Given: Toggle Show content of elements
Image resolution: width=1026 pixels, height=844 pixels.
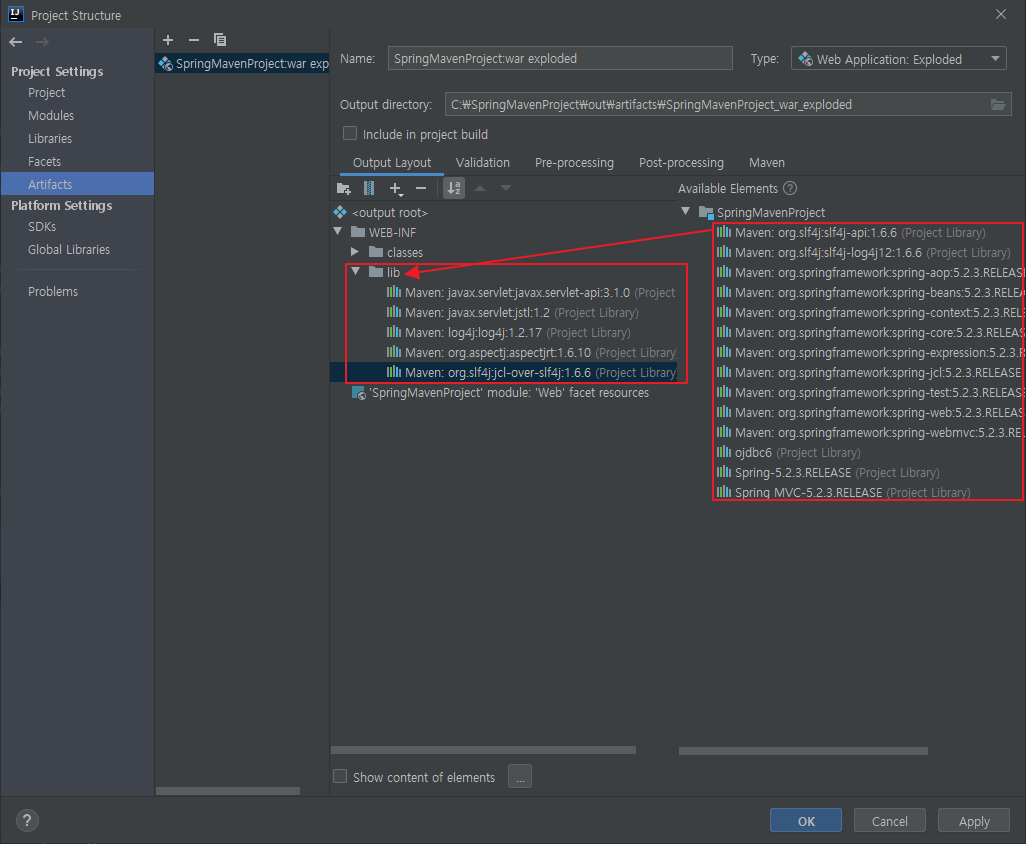Looking at the screenshot, I should point(340,776).
